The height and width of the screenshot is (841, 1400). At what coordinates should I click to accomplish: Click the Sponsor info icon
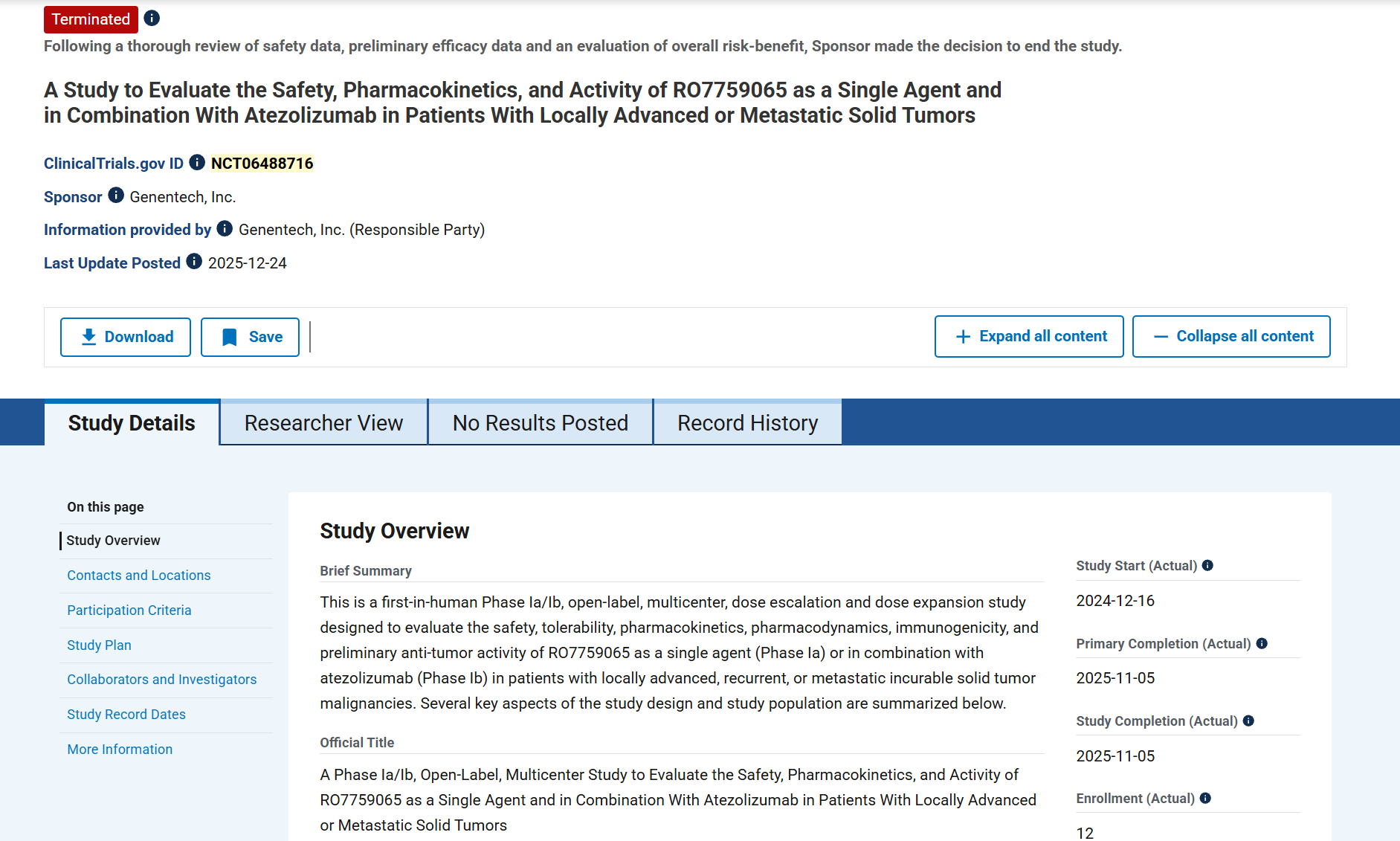pyautogui.click(x=116, y=196)
